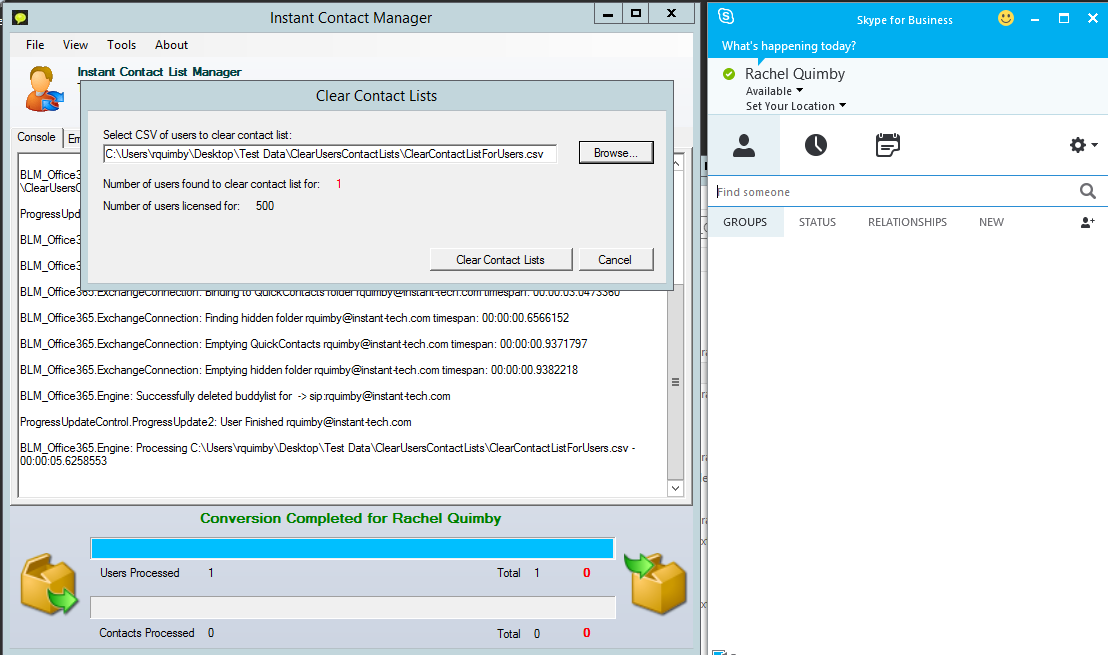Click the Find someone search box

point(894,191)
